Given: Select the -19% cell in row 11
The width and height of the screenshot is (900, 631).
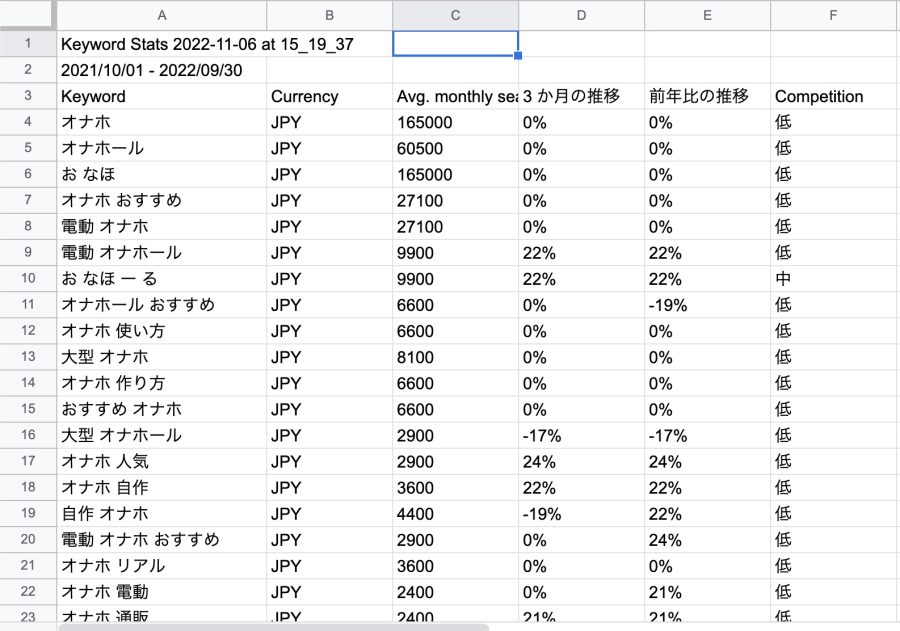Looking at the screenshot, I should click(707, 305).
